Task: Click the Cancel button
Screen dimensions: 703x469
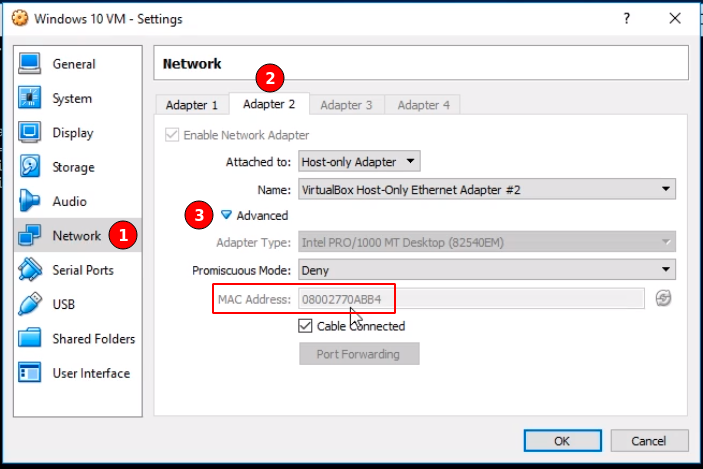Action: (x=649, y=440)
